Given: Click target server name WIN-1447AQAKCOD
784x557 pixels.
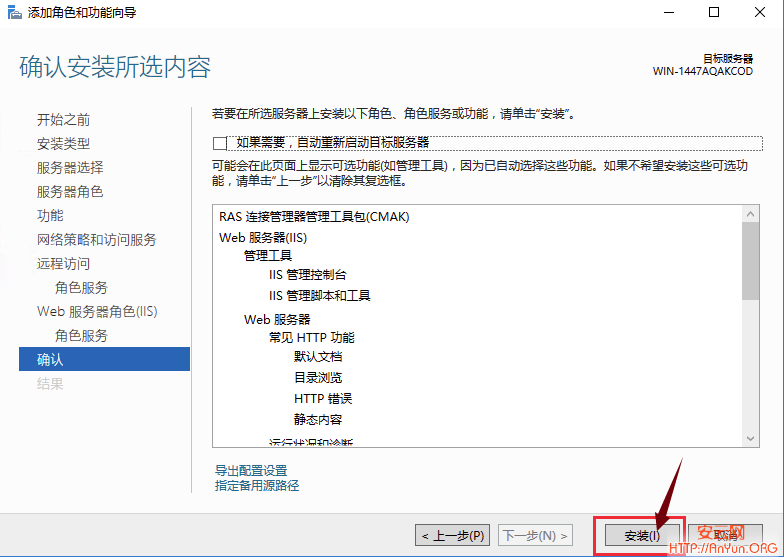Looking at the screenshot, I should pyautogui.click(x=702, y=72).
